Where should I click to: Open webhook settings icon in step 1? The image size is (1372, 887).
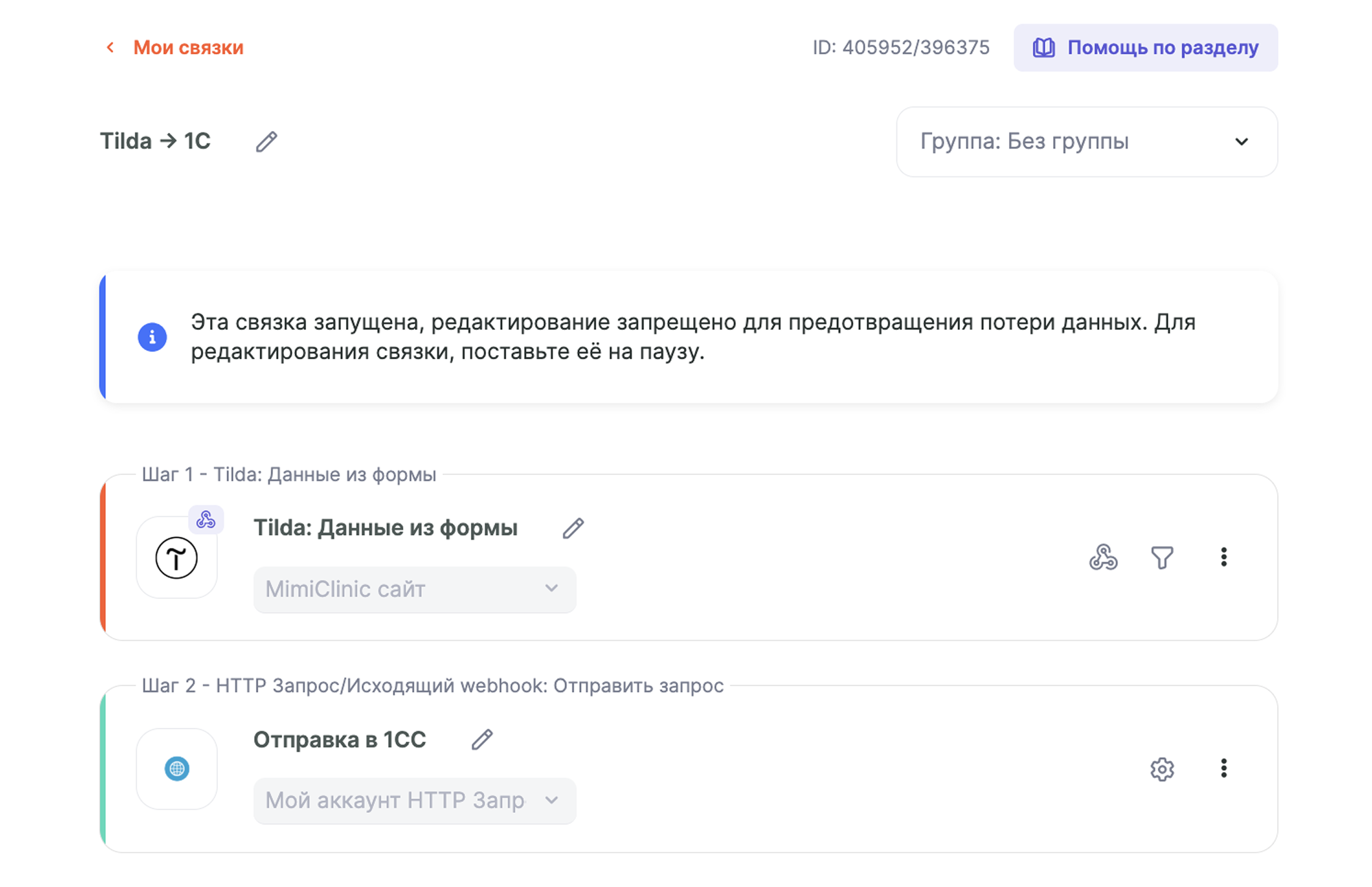coord(1103,557)
